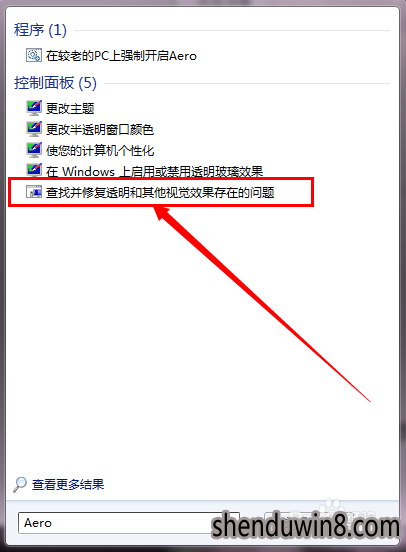Image resolution: width=406 pixels, height=552 pixels.
Task: Expand the 程序 (1) results group header
Action: pyautogui.click(x=40, y=30)
